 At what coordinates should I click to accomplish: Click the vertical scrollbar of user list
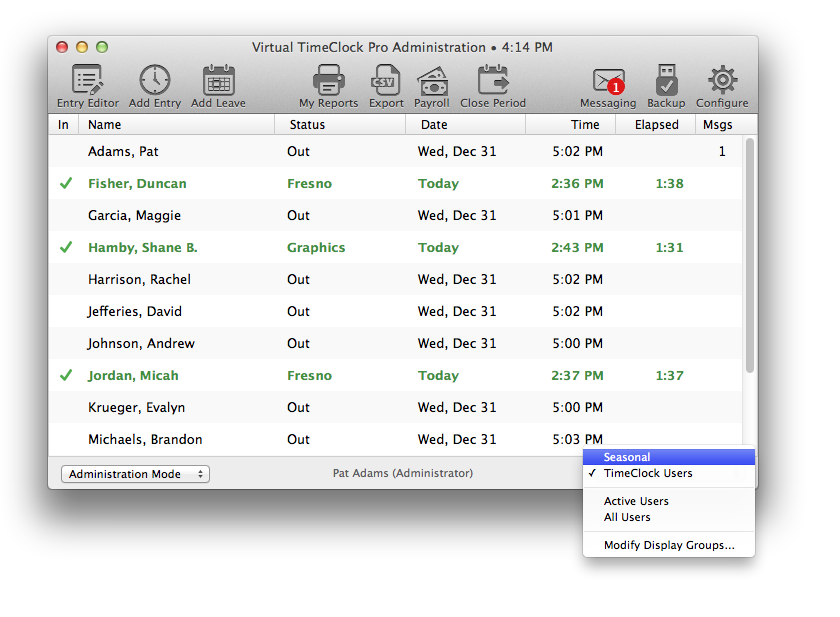[x=749, y=255]
